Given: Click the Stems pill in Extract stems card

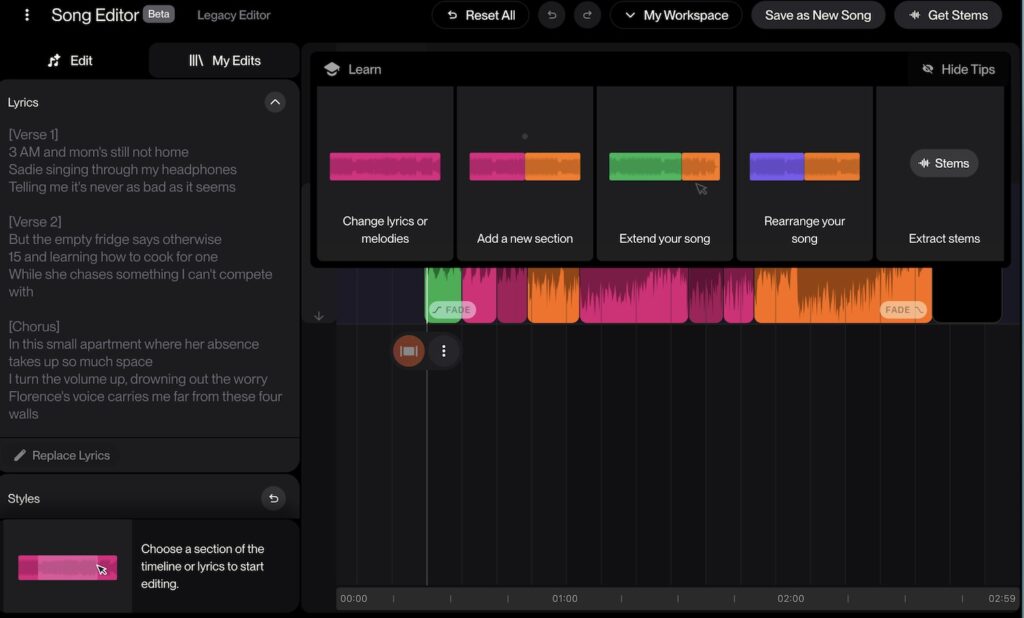Looking at the screenshot, I should (944, 163).
